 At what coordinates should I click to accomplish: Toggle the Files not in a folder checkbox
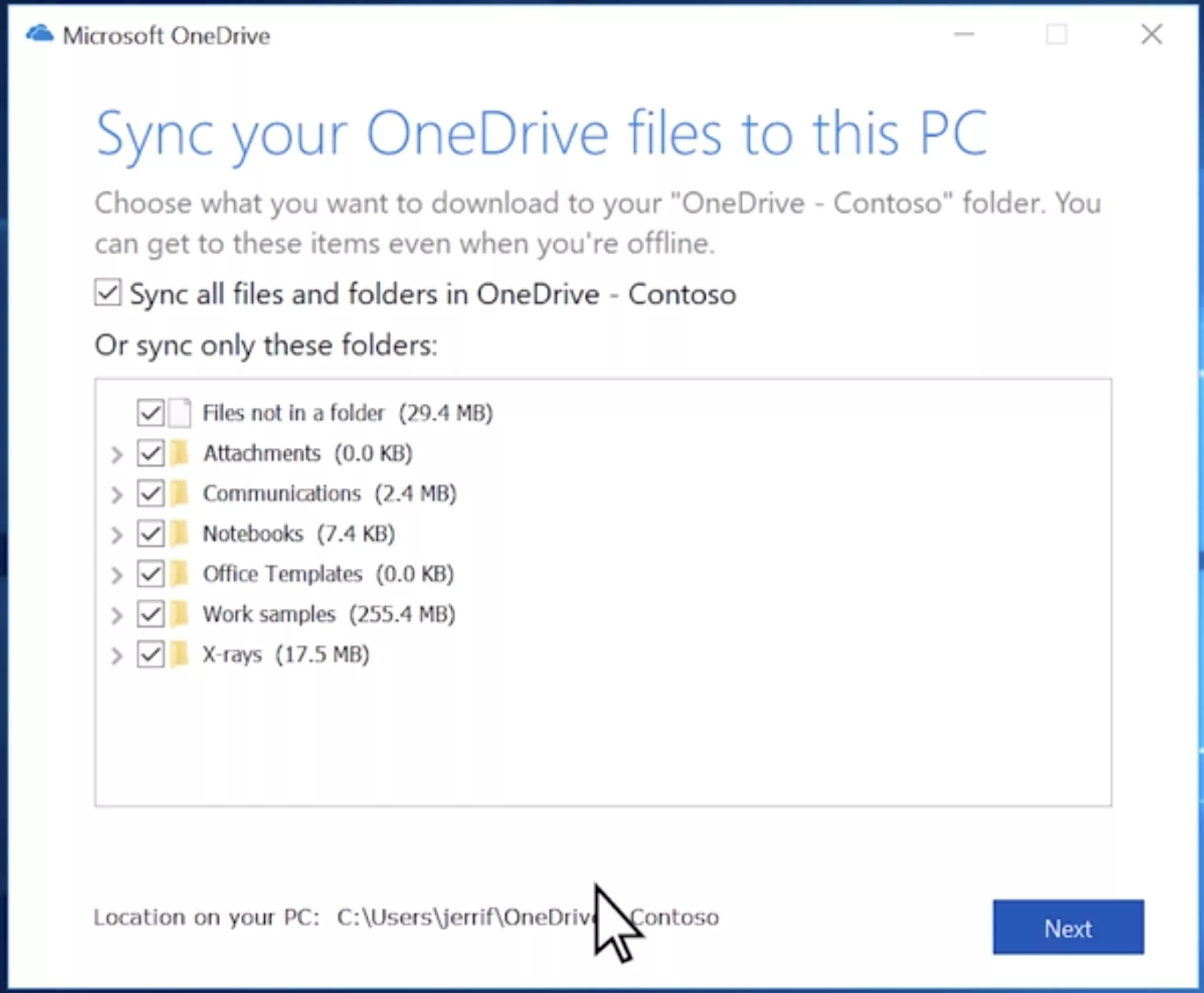150,413
